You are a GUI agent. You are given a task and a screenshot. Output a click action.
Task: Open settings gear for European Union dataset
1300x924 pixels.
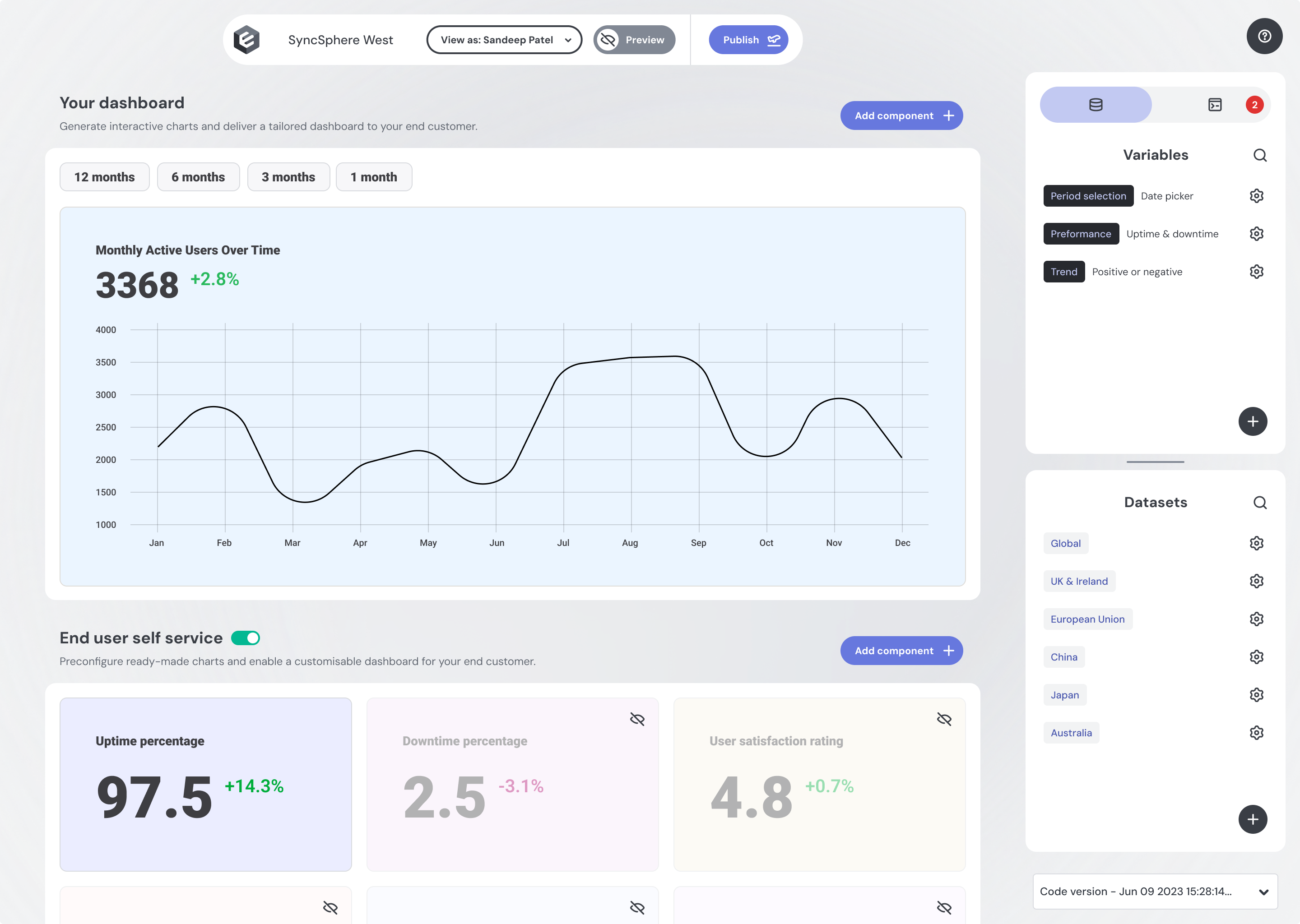point(1256,619)
